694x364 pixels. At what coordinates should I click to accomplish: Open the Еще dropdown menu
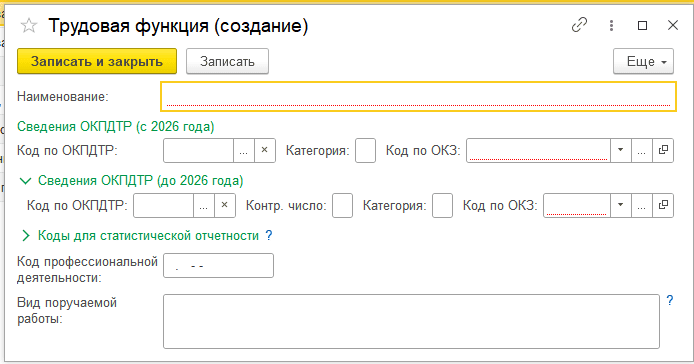[x=643, y=61]
